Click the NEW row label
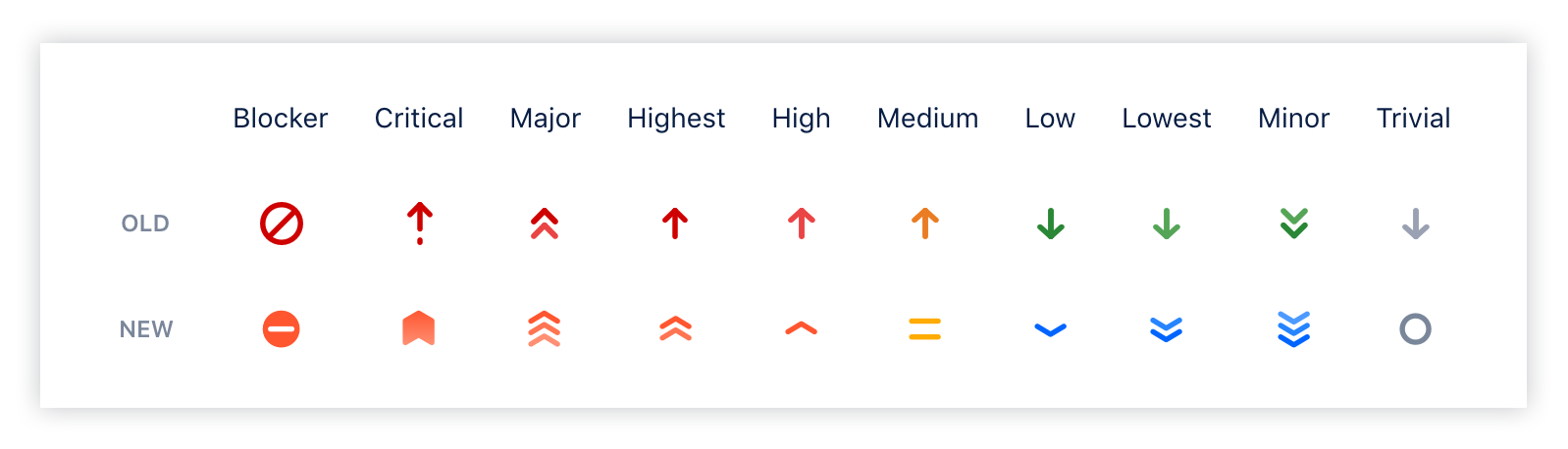The height and width of the screenshot is (449, 1568). click(x=146, y=329)
